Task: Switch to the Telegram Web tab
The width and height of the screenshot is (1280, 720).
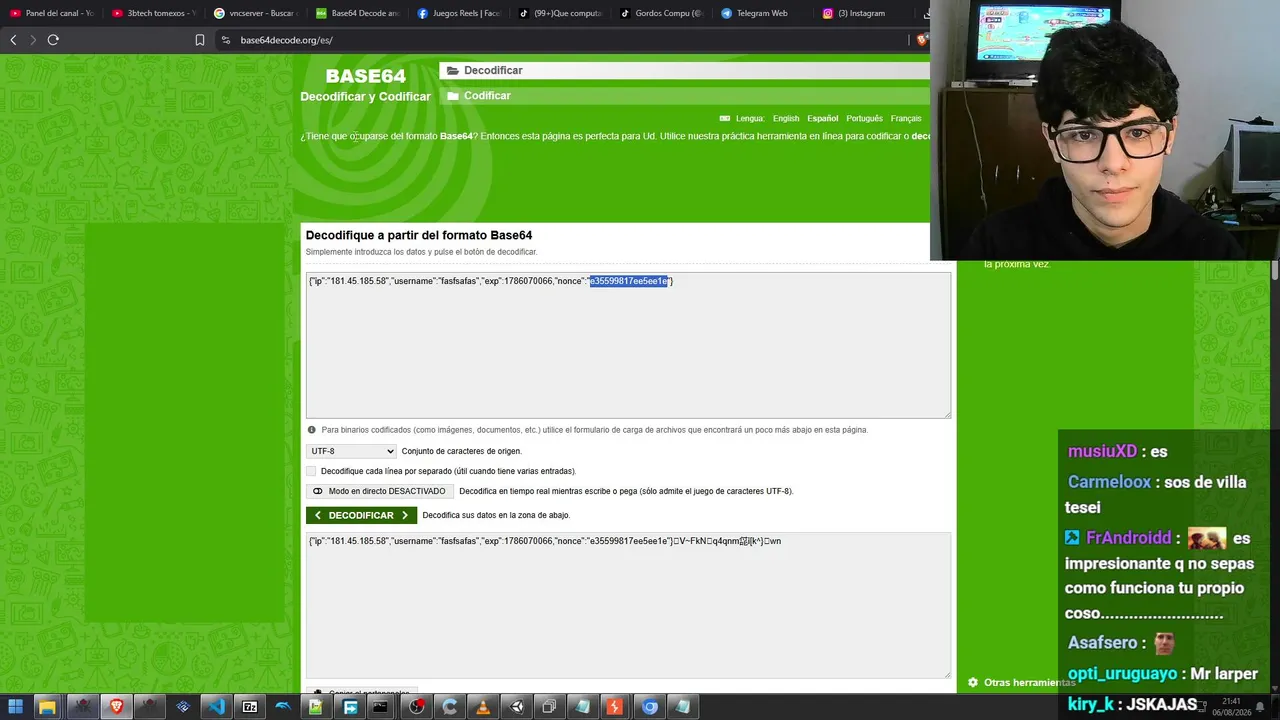Action: 762,13
